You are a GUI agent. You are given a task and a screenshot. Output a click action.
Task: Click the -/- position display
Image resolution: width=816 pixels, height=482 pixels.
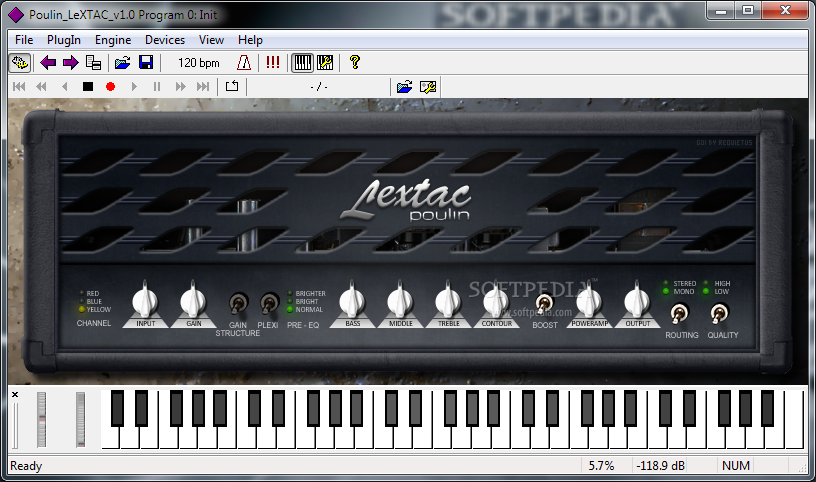[318, 86]
